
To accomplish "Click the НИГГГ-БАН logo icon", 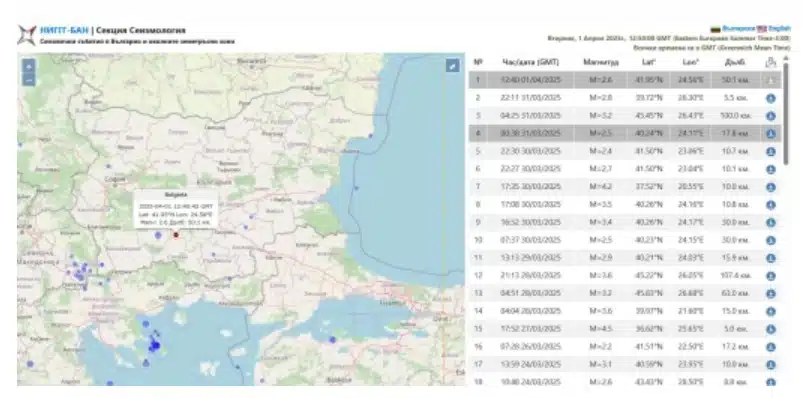I will [x=27, y=35].
